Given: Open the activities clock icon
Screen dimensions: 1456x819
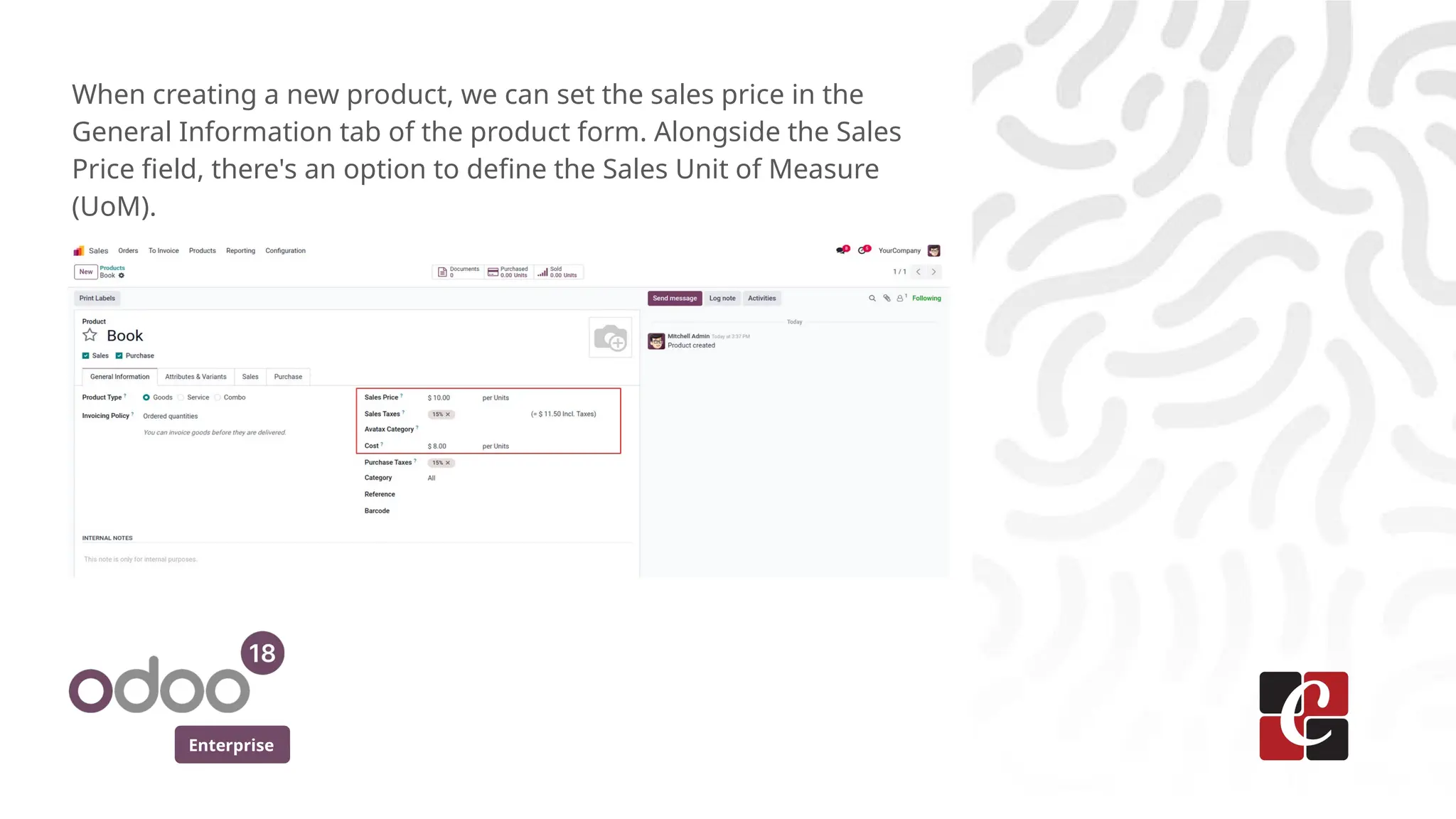Looking at the screenshot, I should pyautogui.click(x=863, y=250).
